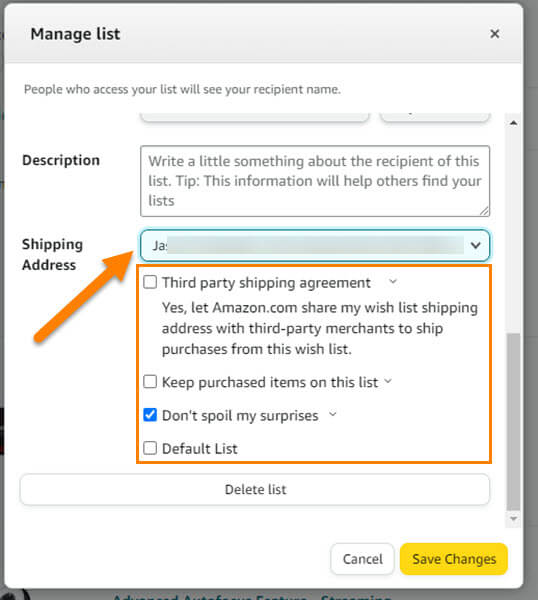Click inside the Description text area

point(315,181)
